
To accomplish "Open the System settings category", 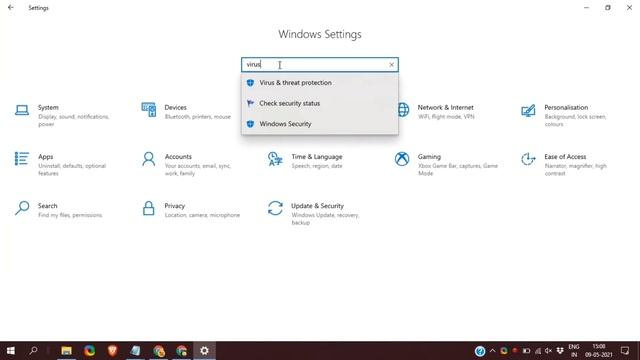I will (x=65, y=115).
